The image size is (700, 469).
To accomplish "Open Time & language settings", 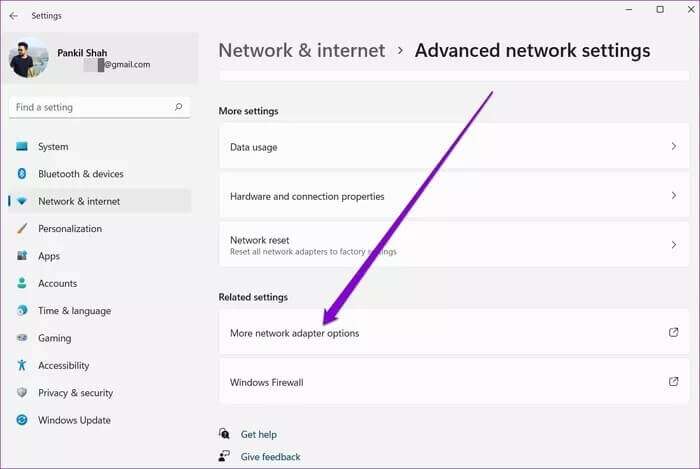I will coord(74,311).
